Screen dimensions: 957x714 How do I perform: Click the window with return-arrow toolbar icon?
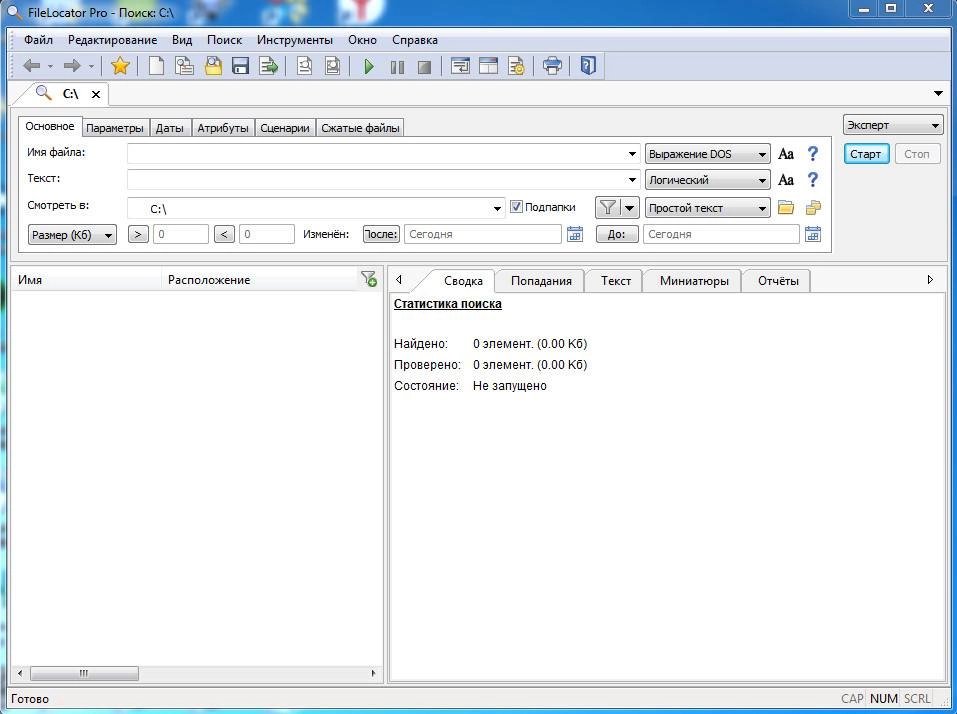(x=460, y=66)
